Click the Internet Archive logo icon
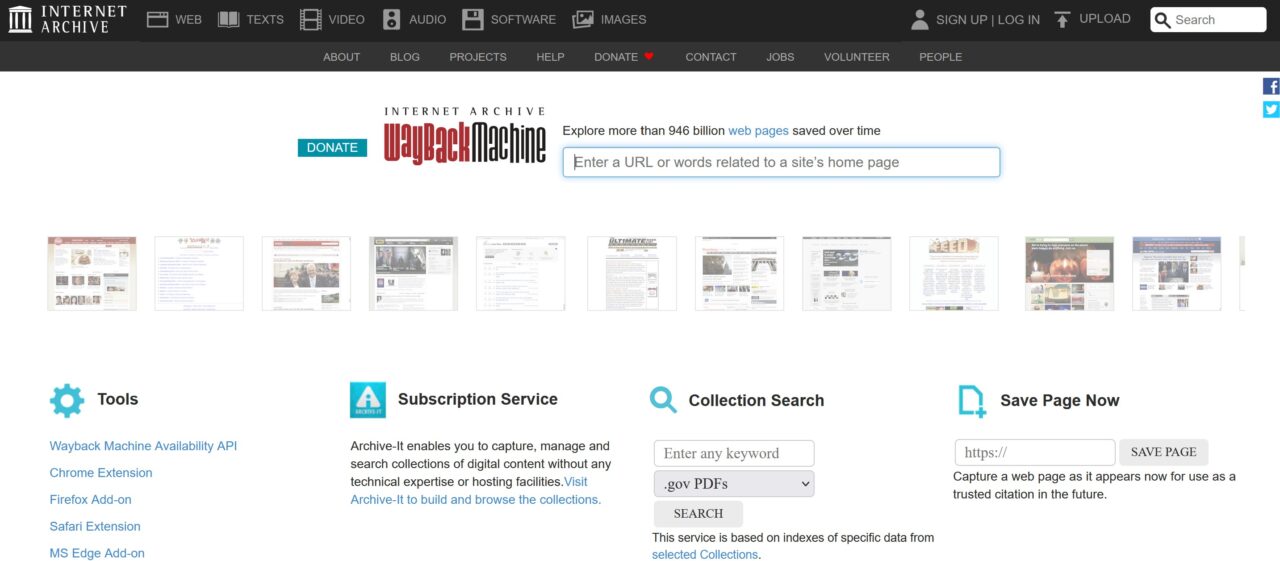 point(20,19)
